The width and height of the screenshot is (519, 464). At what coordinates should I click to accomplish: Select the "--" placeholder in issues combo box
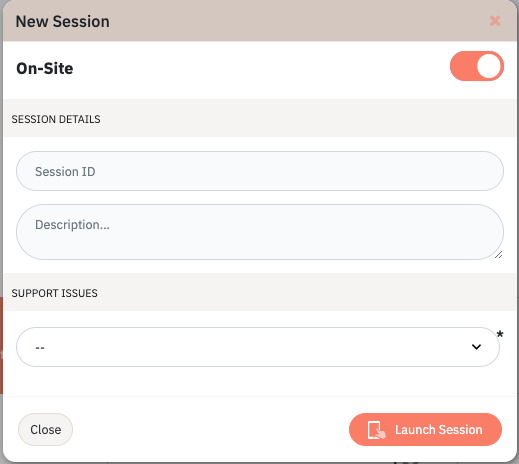(x=40, y=348)
